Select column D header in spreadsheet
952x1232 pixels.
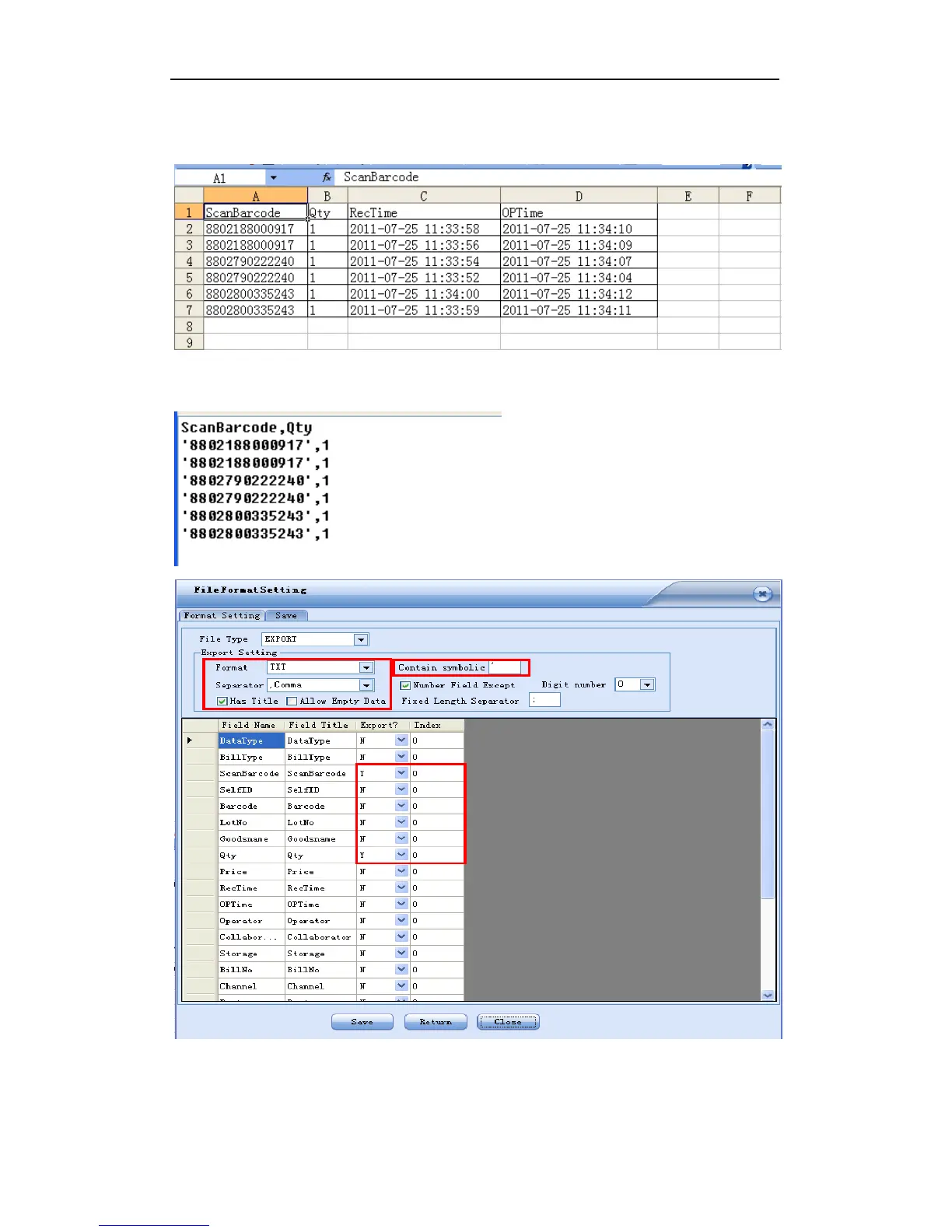(578, 196)
